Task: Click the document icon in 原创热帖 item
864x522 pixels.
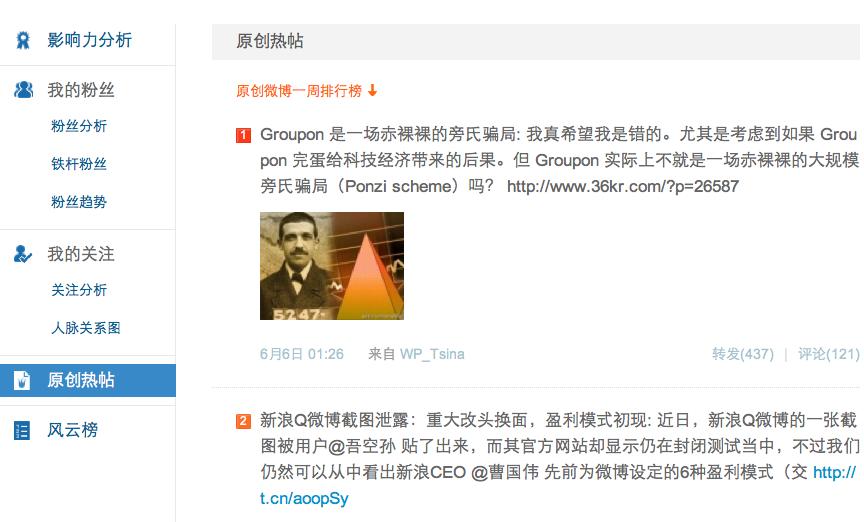Action: pyautogui.click(x=21, y=380)
